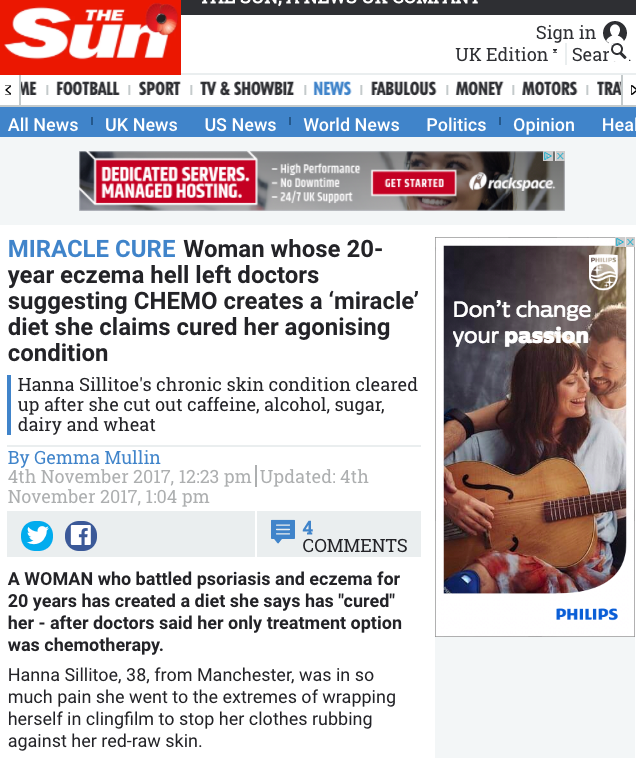
Task: Click Get Started on Rackspace ad
Action: point(414,183)
